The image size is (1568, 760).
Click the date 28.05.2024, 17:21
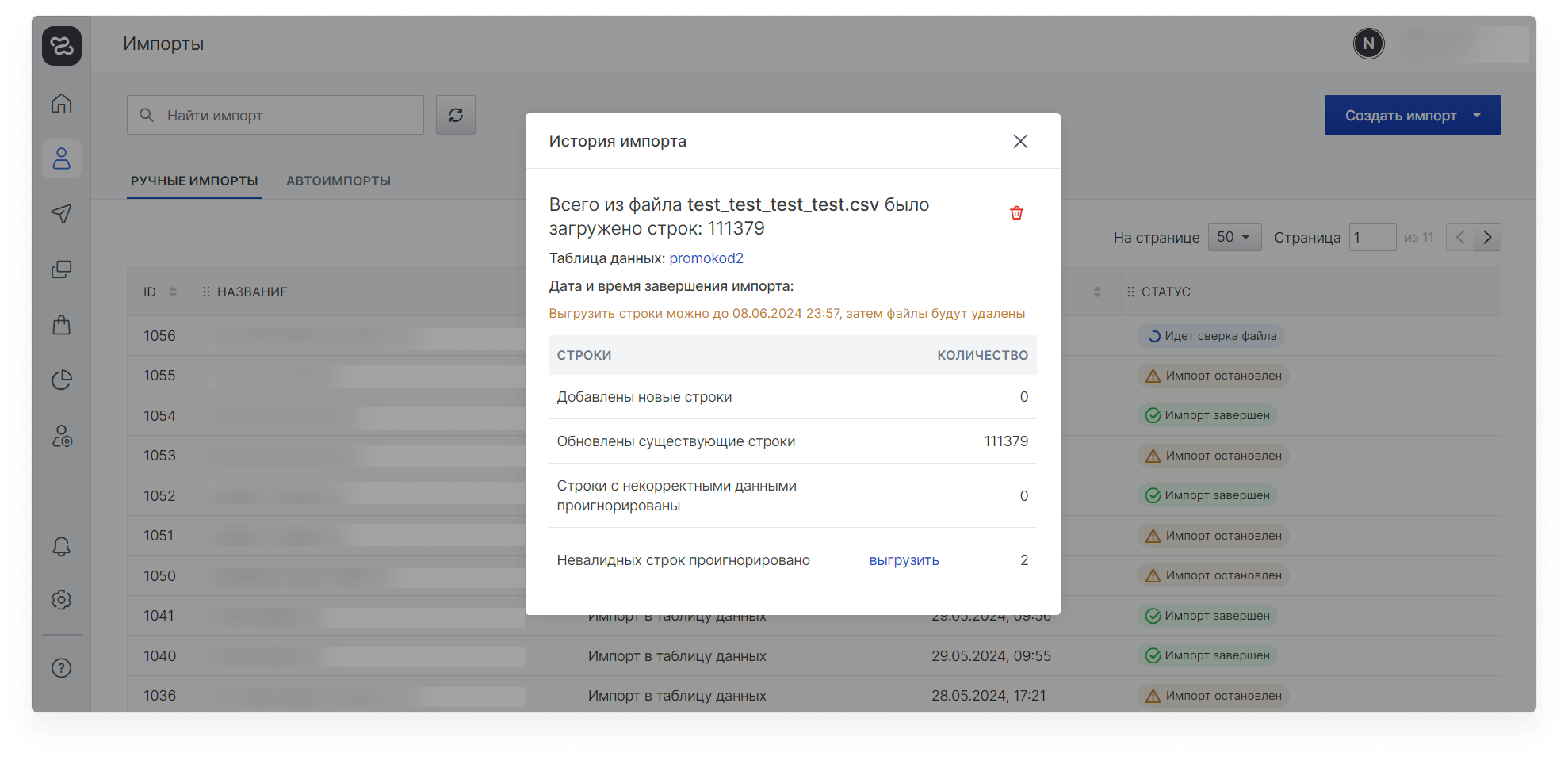pyautogui.click(x=989, y=696)
